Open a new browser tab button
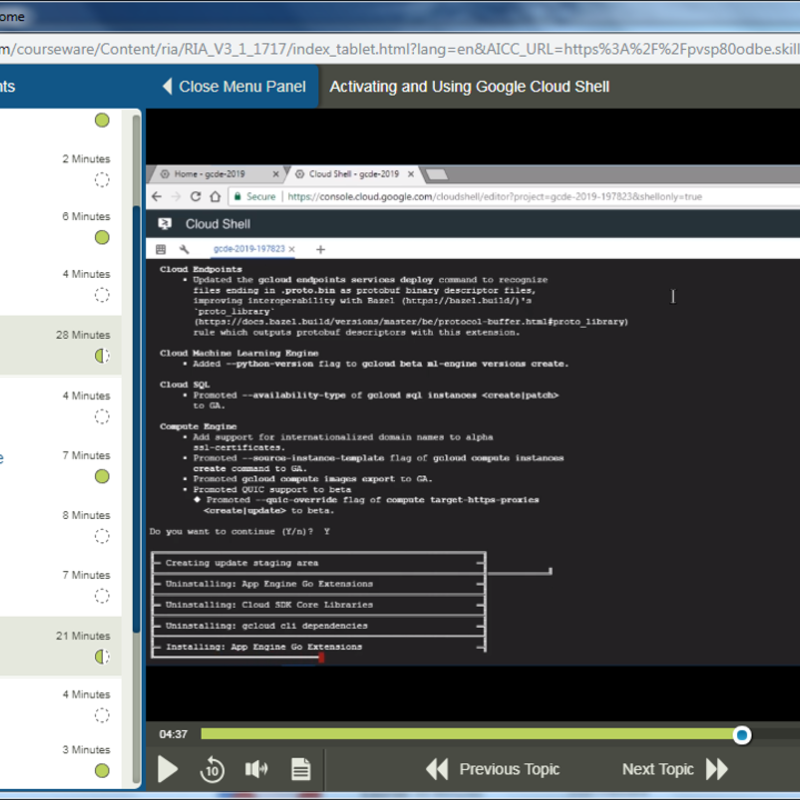800x800 pixels. pyautogui.click(x=437, y=174)
